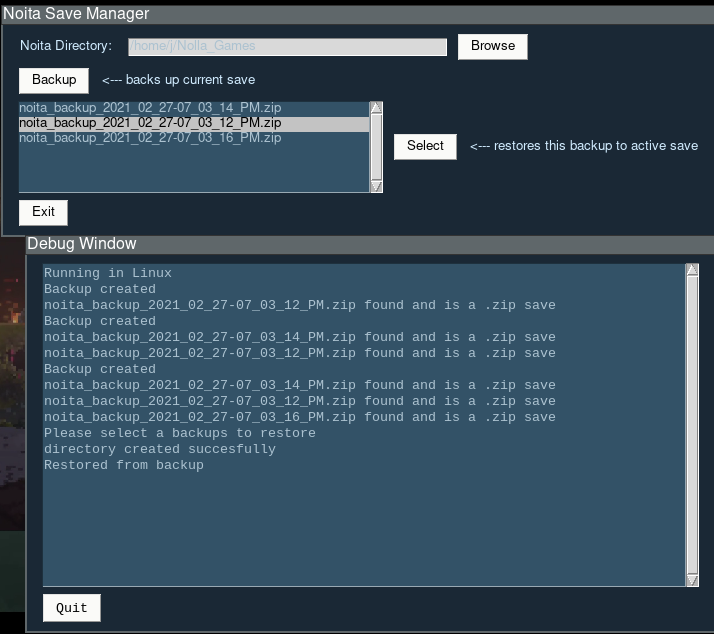Click 'directory created succesfully' log line
714x634 pixels.
point(160,449)
